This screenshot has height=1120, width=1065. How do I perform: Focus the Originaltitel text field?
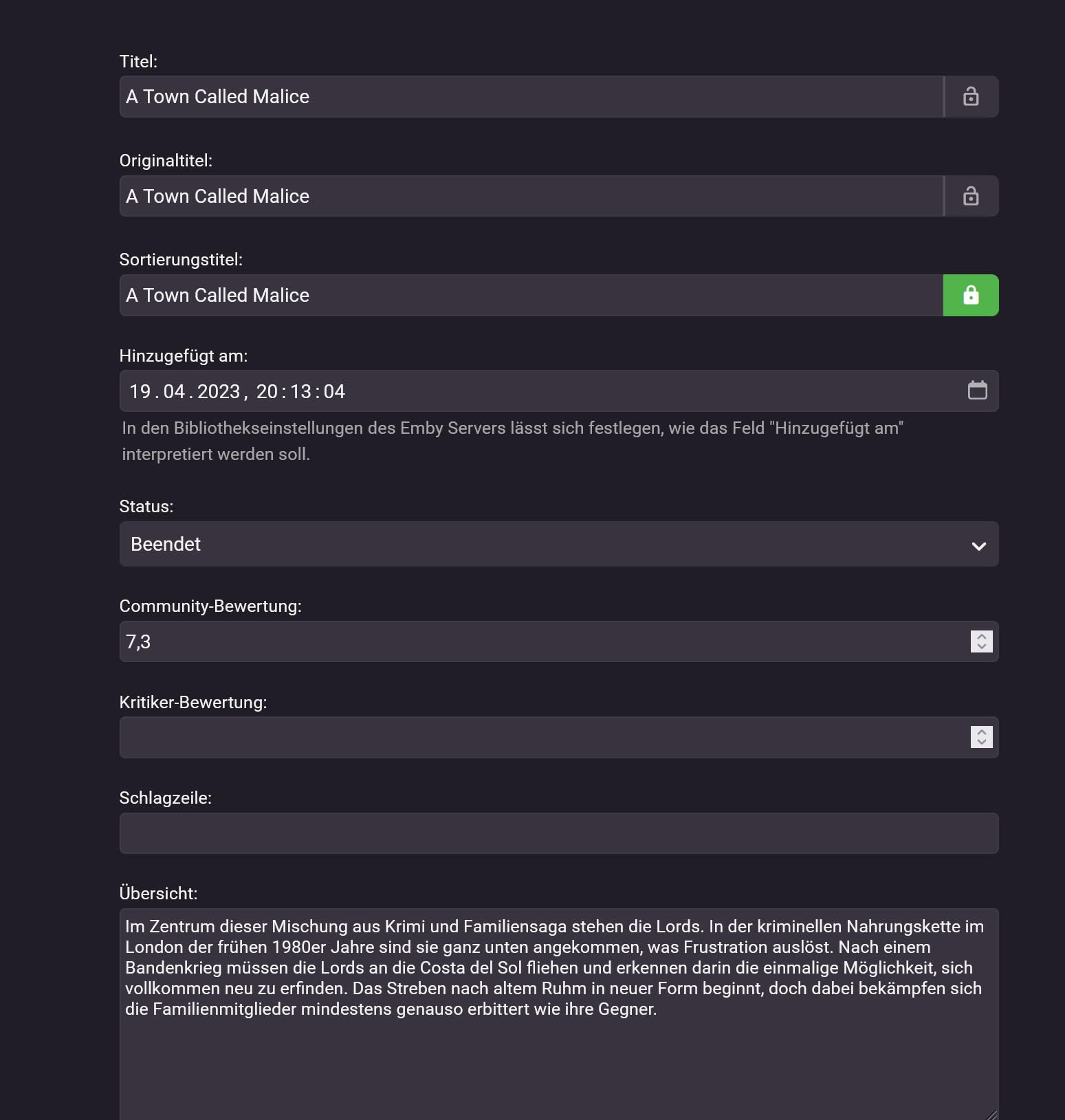tap(531, 196)
